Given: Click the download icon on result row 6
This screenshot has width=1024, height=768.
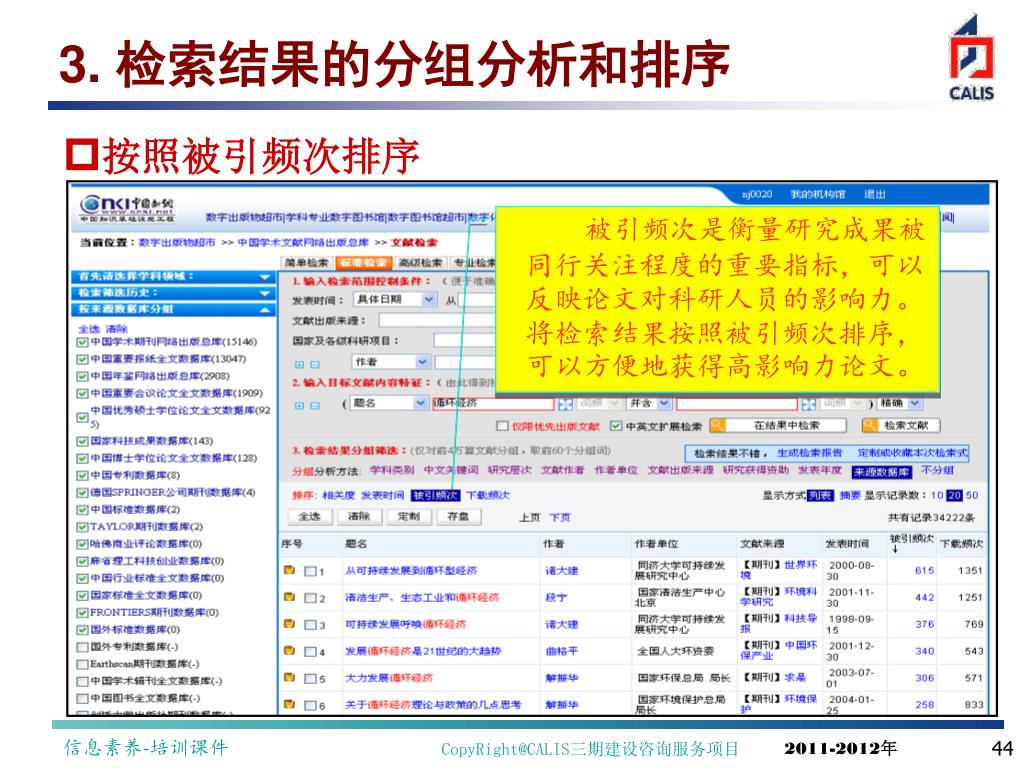Looking at the screenshot, I should 289,704.
